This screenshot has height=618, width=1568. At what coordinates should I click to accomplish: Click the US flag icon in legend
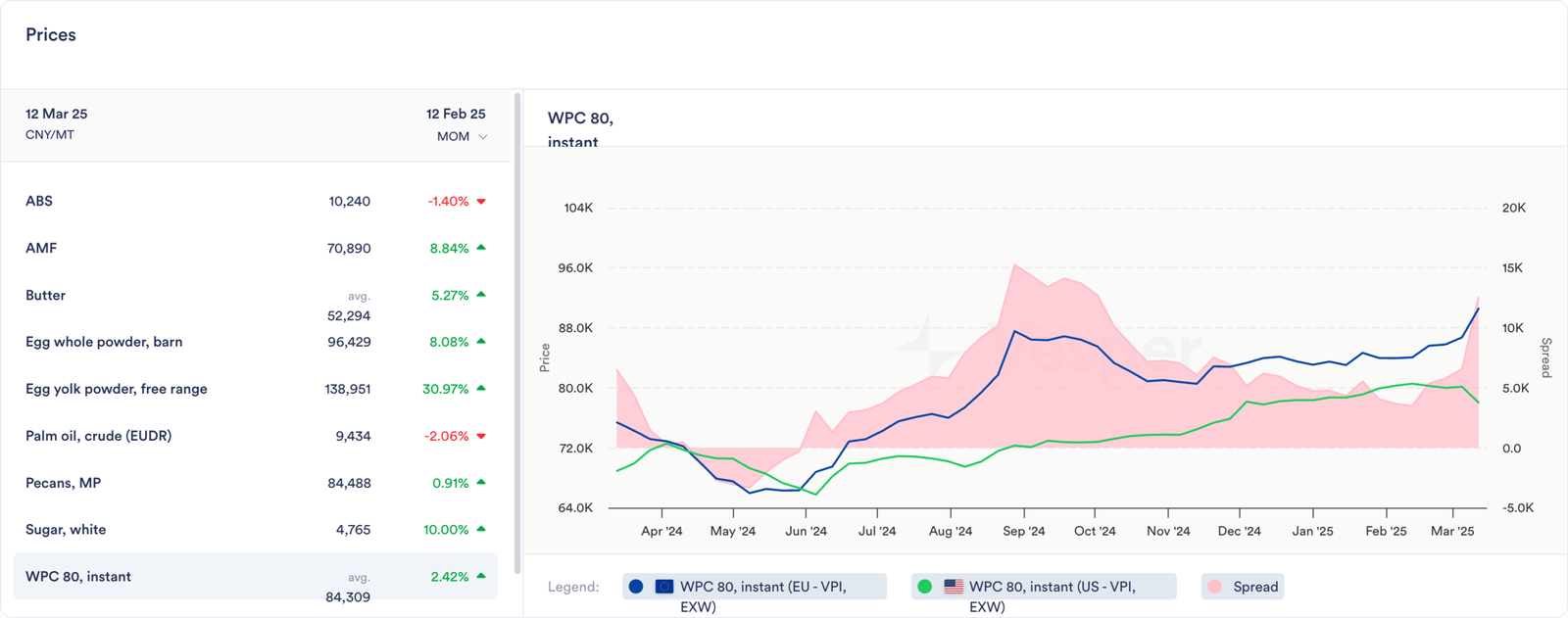coord(954,587)
